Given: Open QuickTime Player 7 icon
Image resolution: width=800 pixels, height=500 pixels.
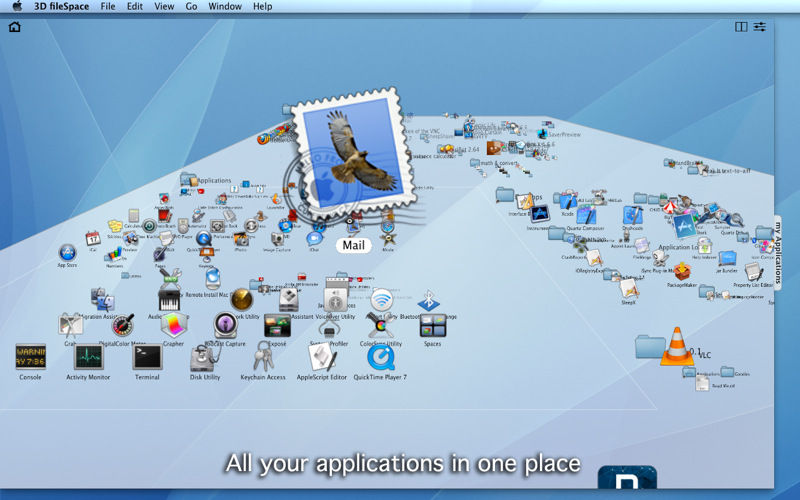Looking at the screenshot, I should (x=381, y=357).
